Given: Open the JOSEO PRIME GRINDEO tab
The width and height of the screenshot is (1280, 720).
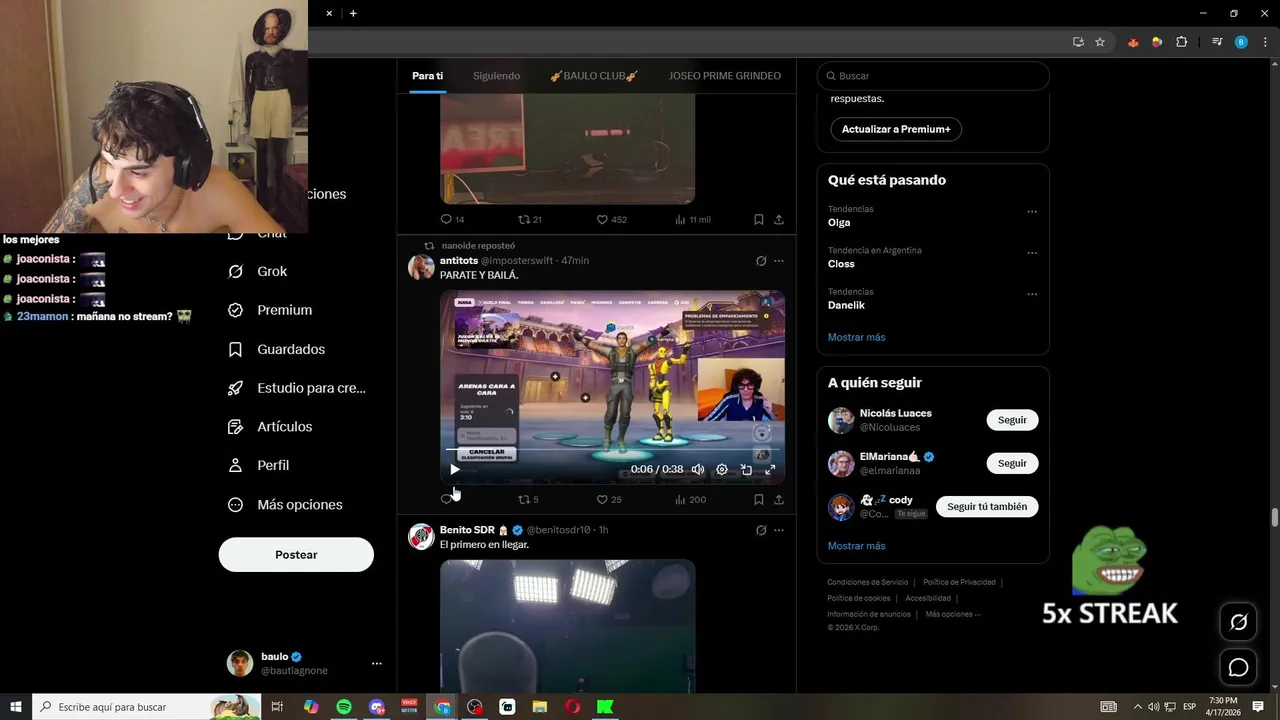Looking at the screenshot, I should (725, 76).
